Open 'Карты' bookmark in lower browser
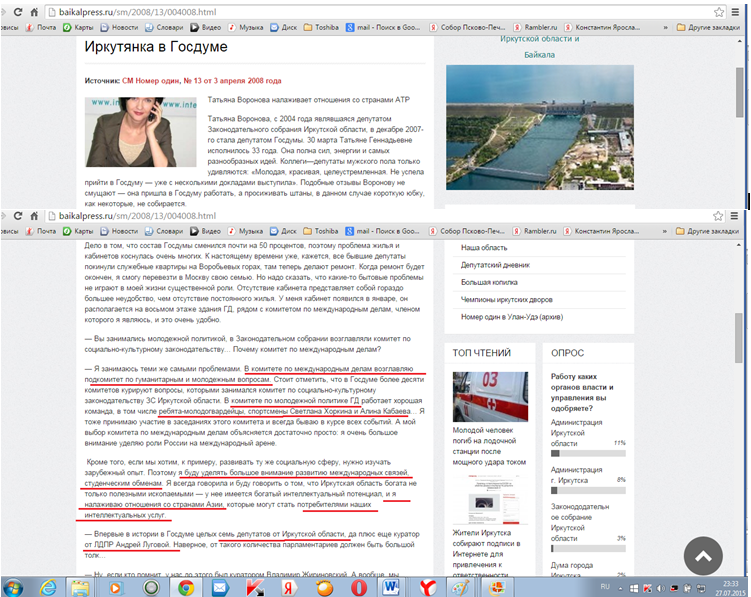751x597 pixels. [78, 231]
